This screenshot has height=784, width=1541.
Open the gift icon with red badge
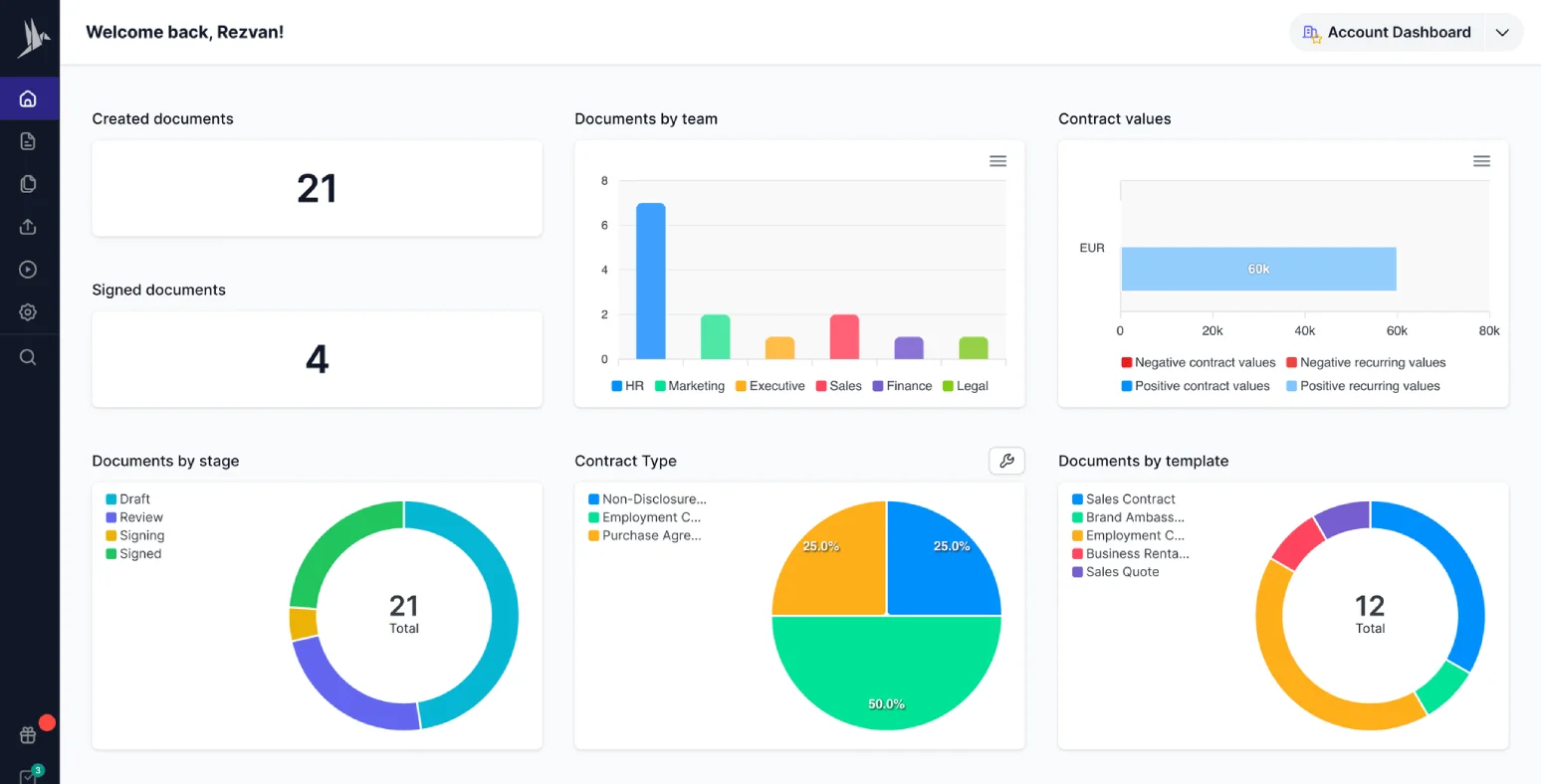click(x=28, y=735)
